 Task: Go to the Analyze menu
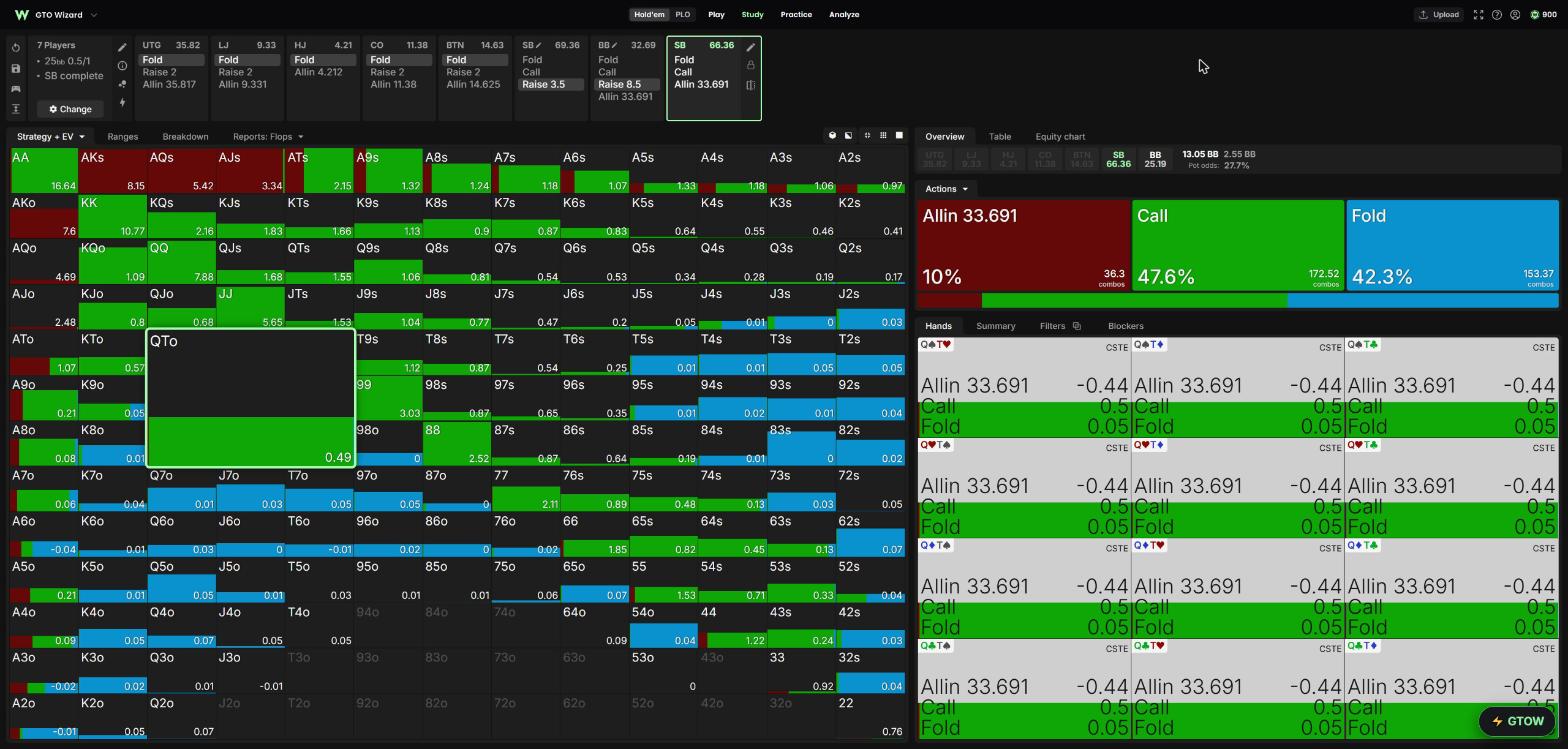pos(844,15)
